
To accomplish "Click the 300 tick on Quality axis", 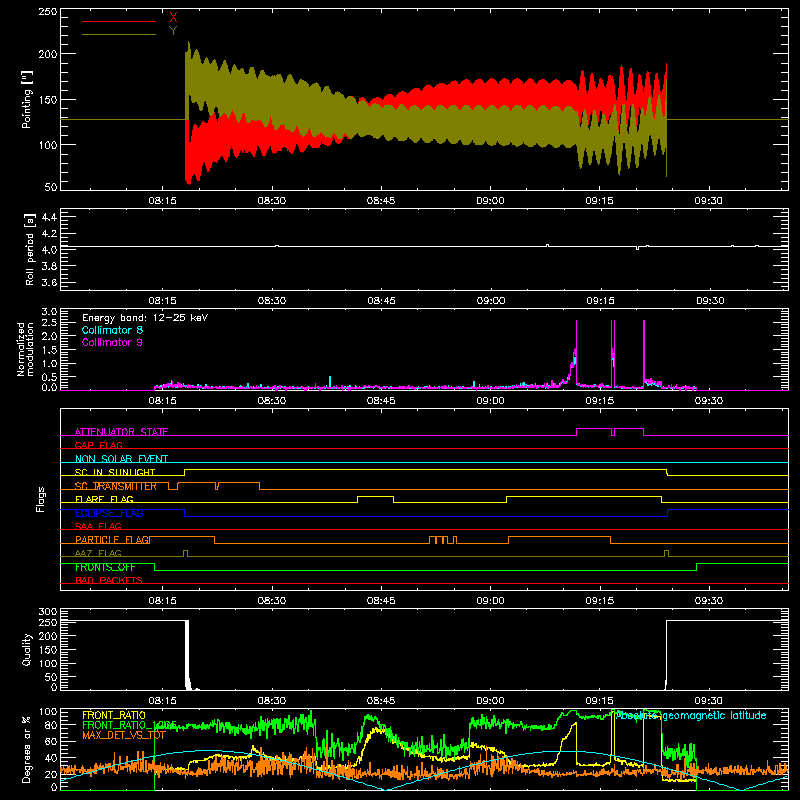I will tap(47, 612).
